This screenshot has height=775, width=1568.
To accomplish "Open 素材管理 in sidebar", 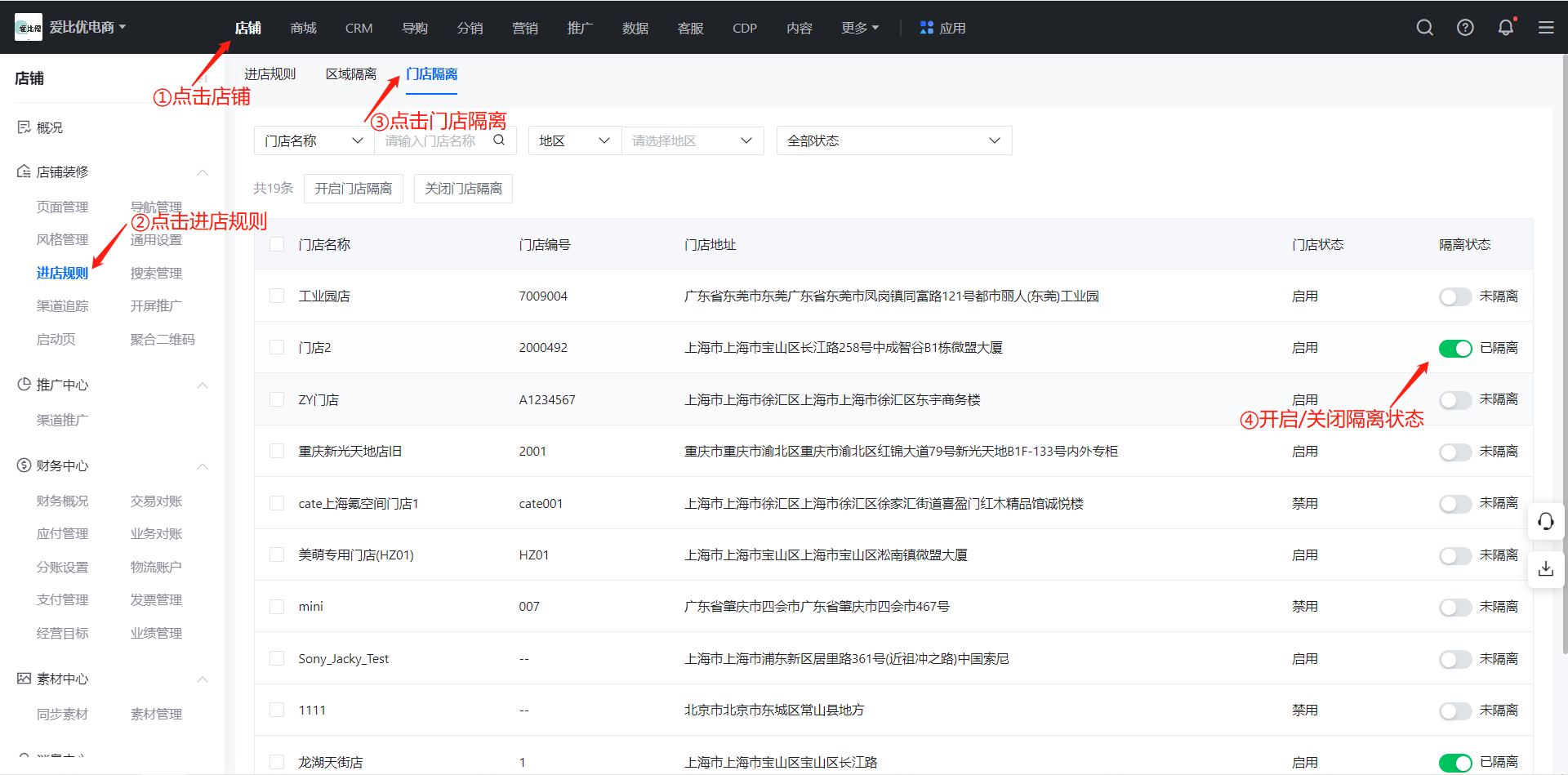I will 156,714.
